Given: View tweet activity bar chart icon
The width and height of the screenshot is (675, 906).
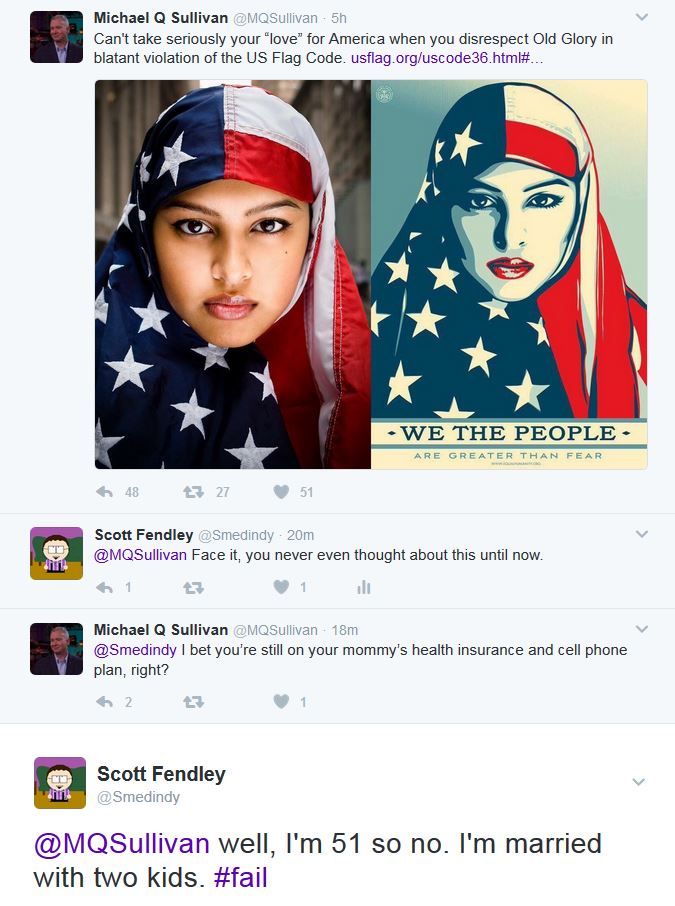Looking at the screenshot, I should tap(364, 588).
